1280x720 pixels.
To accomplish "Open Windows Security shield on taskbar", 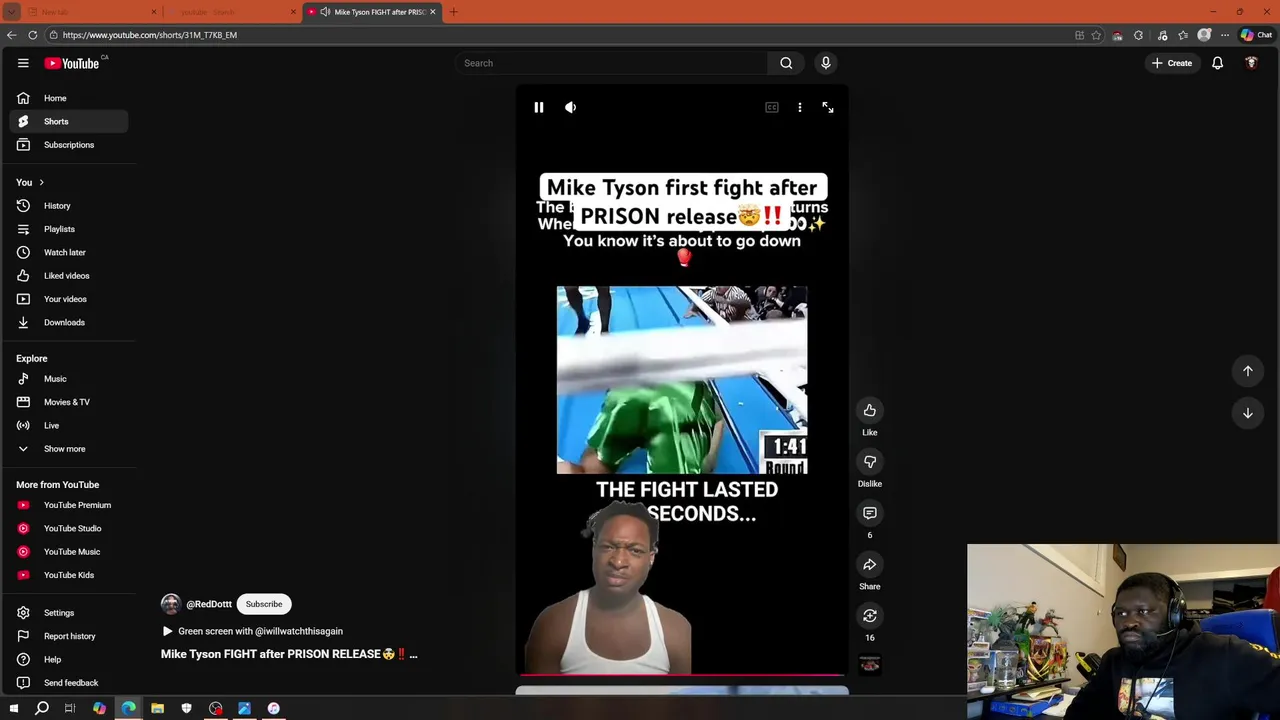I will (x=186, y=708).
